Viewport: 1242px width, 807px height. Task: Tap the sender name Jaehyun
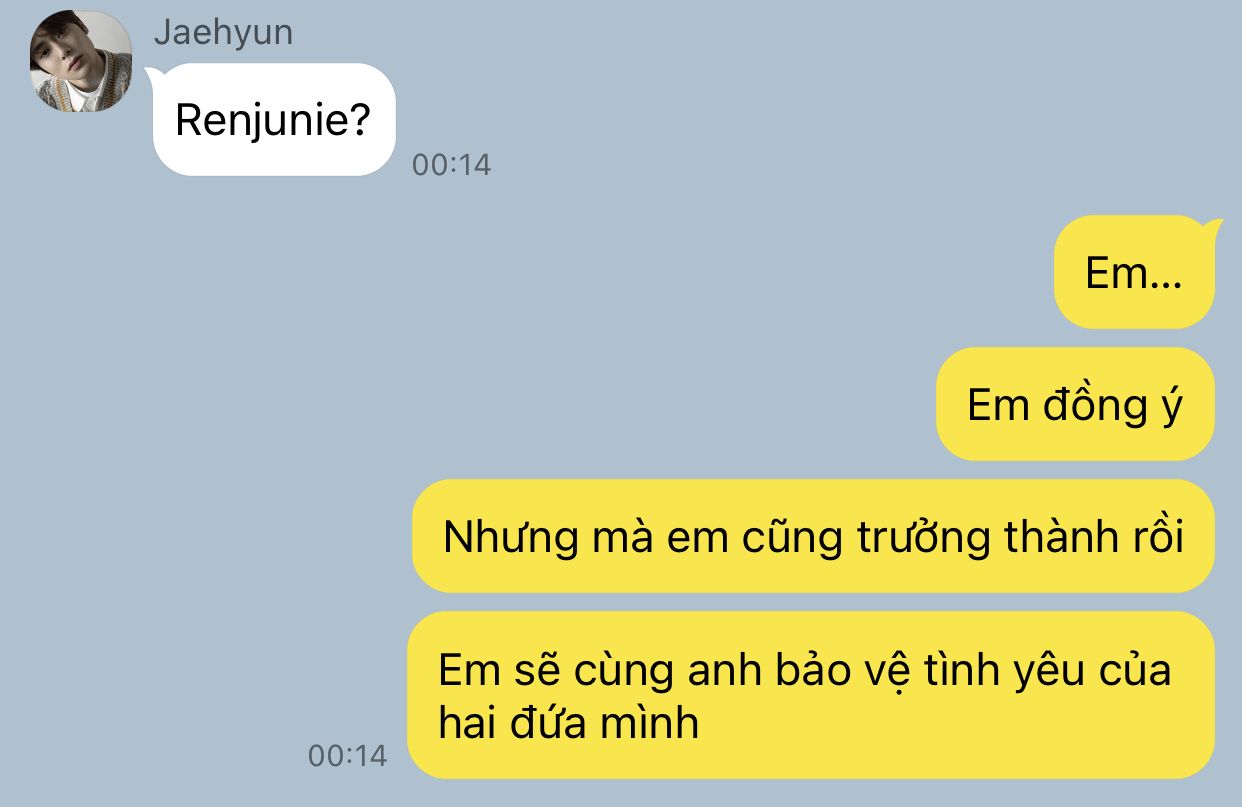click(223, 32)
